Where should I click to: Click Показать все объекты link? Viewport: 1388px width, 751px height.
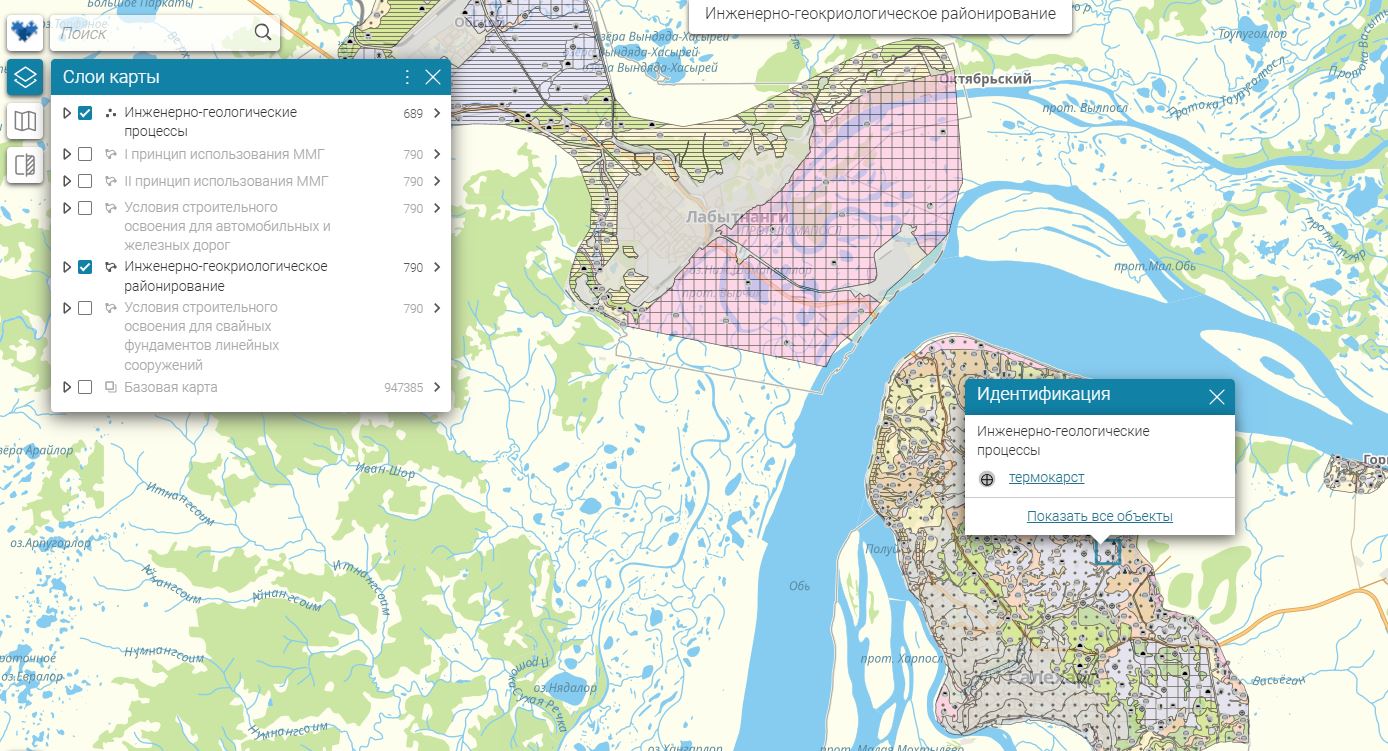(1099, 516)
